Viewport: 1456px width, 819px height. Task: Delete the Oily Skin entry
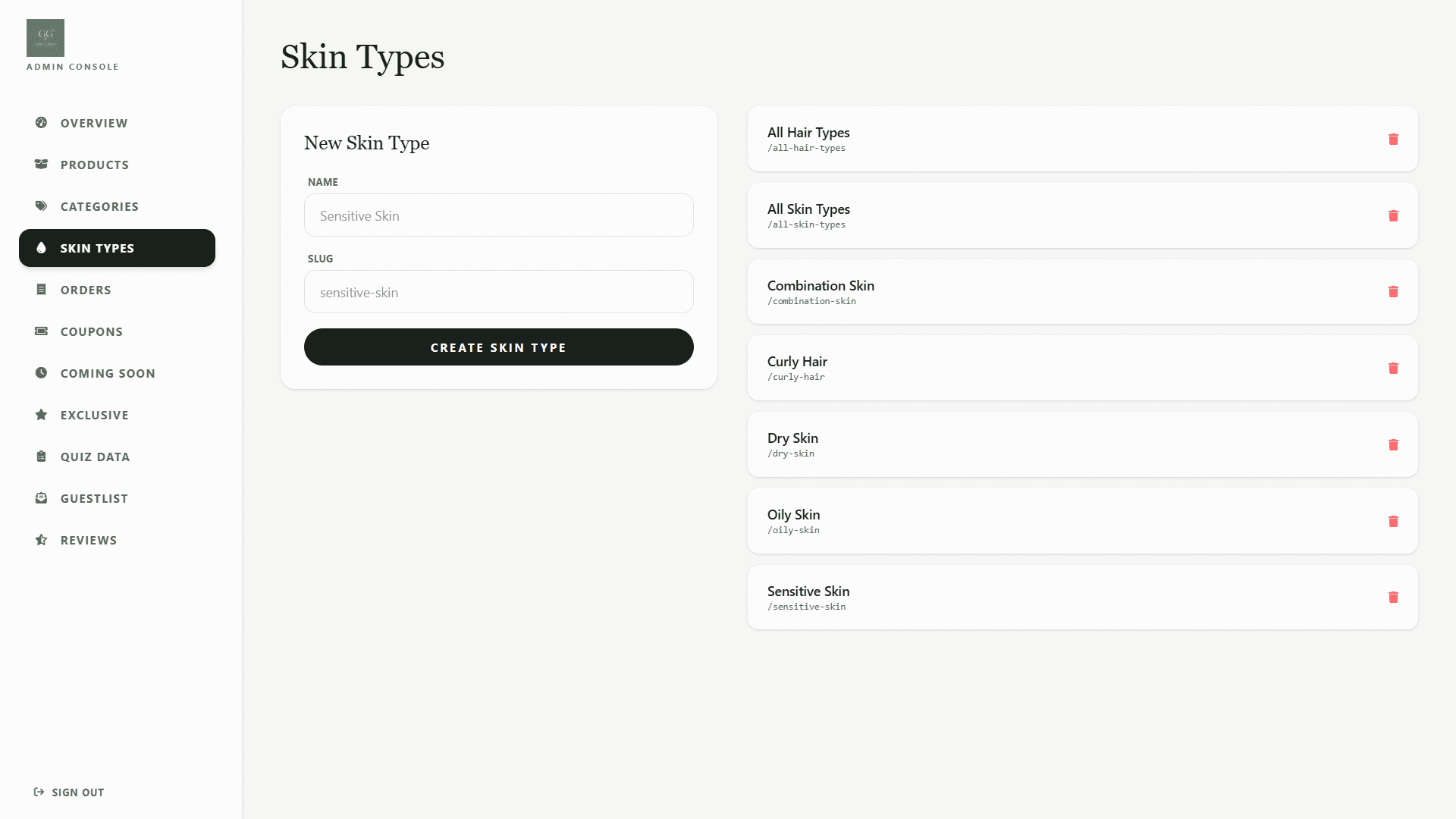click(x=1393, y=521)
